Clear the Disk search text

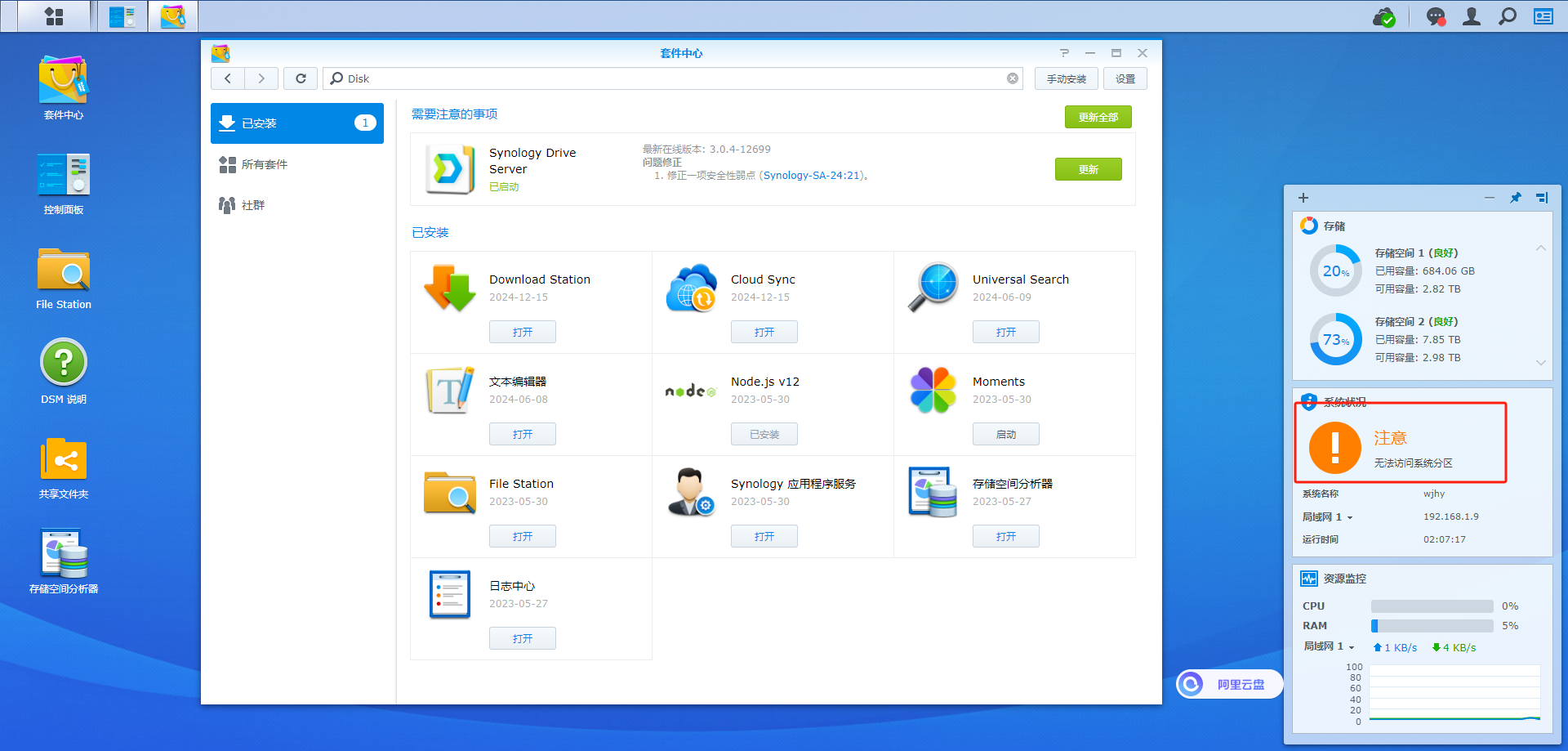click(x=1013, y=78)
